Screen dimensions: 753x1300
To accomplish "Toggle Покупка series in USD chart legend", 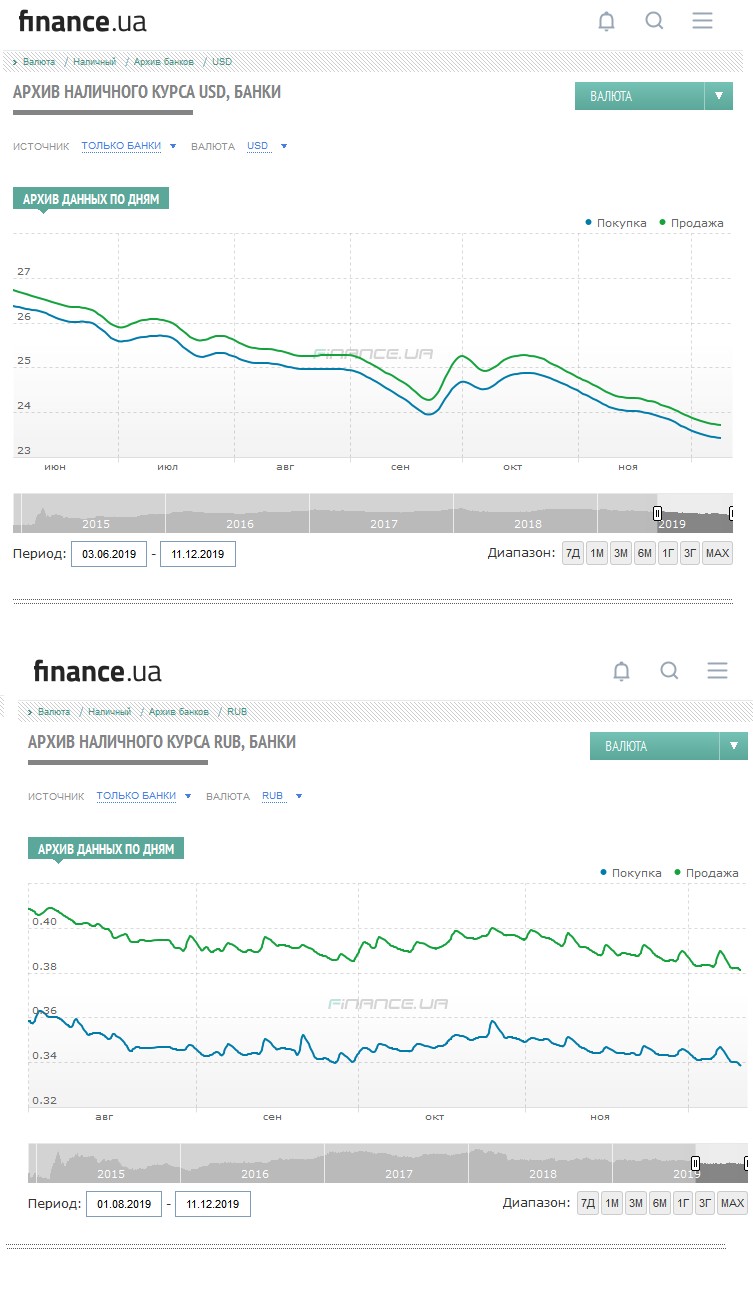I will 616,223.
